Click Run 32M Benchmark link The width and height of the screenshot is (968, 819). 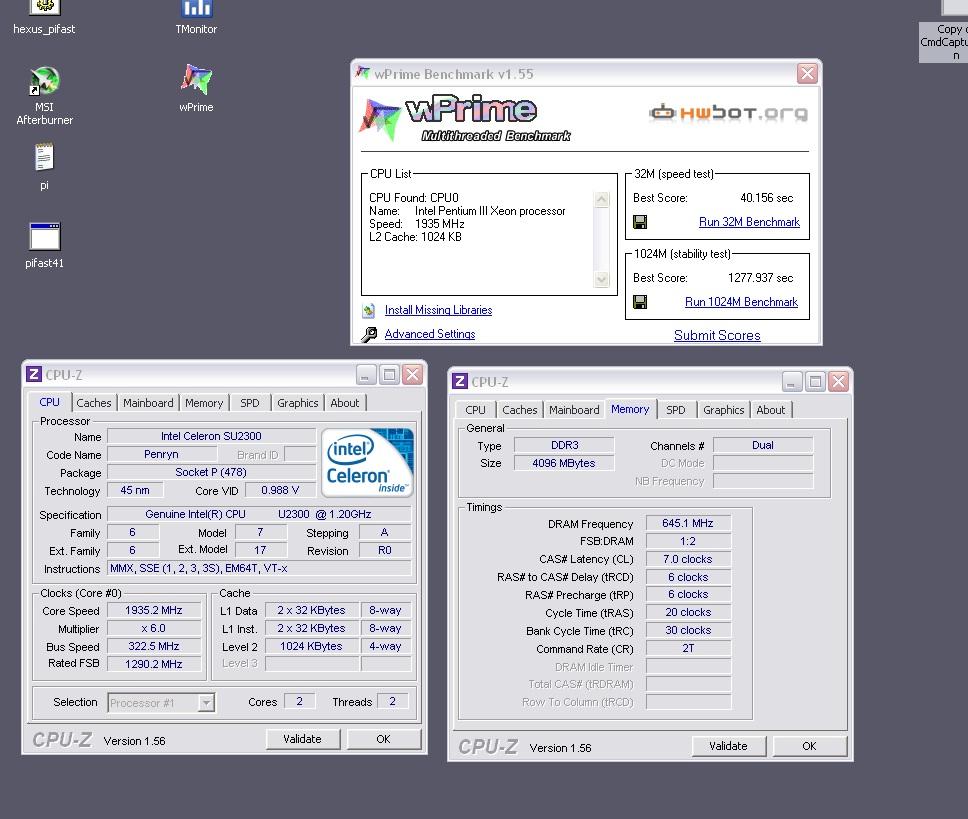749,222
